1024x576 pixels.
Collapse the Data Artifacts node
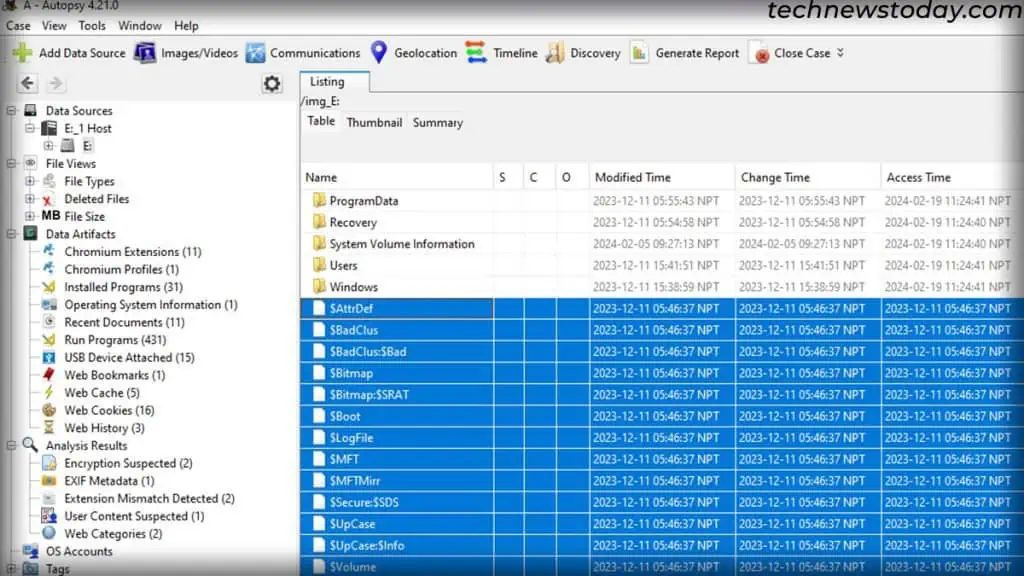(11, 234)
